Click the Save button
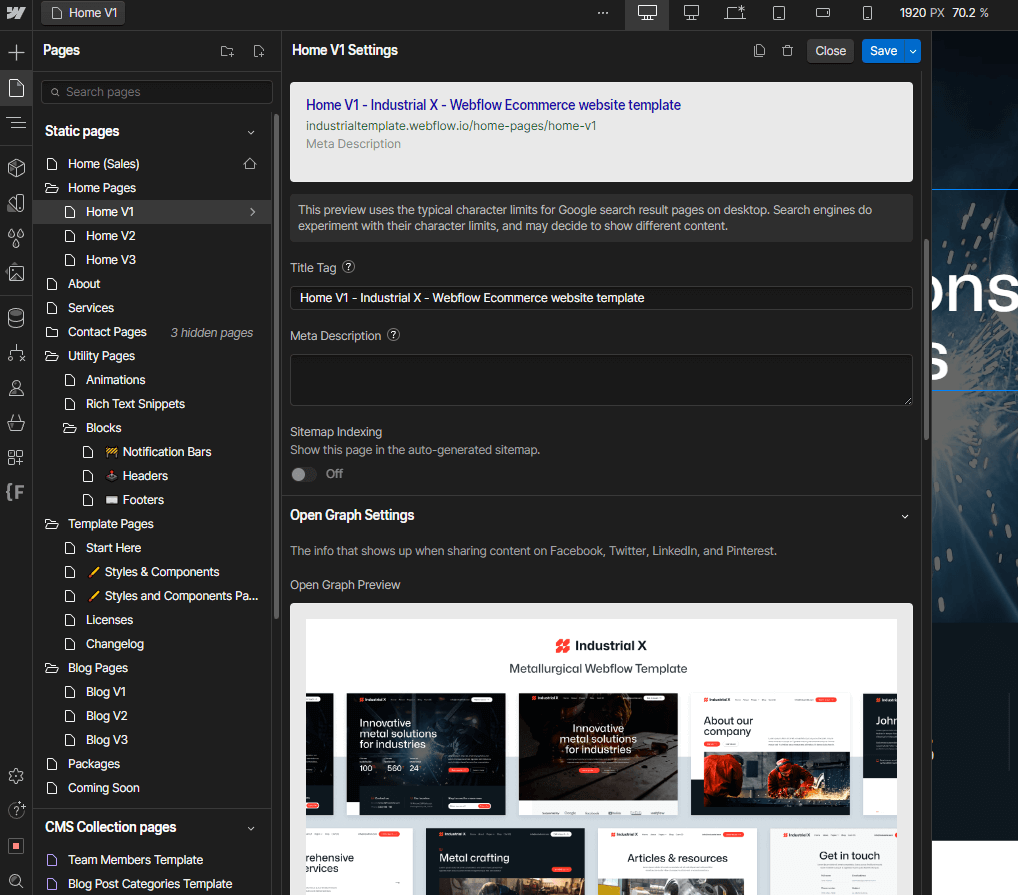This screenshot has width=1018, height=895. coord(883,50)
